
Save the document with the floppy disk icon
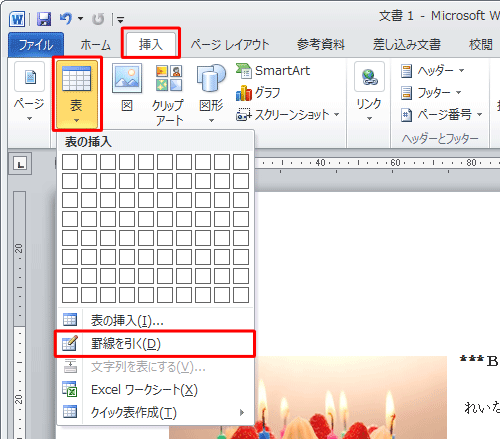(44, 19)
